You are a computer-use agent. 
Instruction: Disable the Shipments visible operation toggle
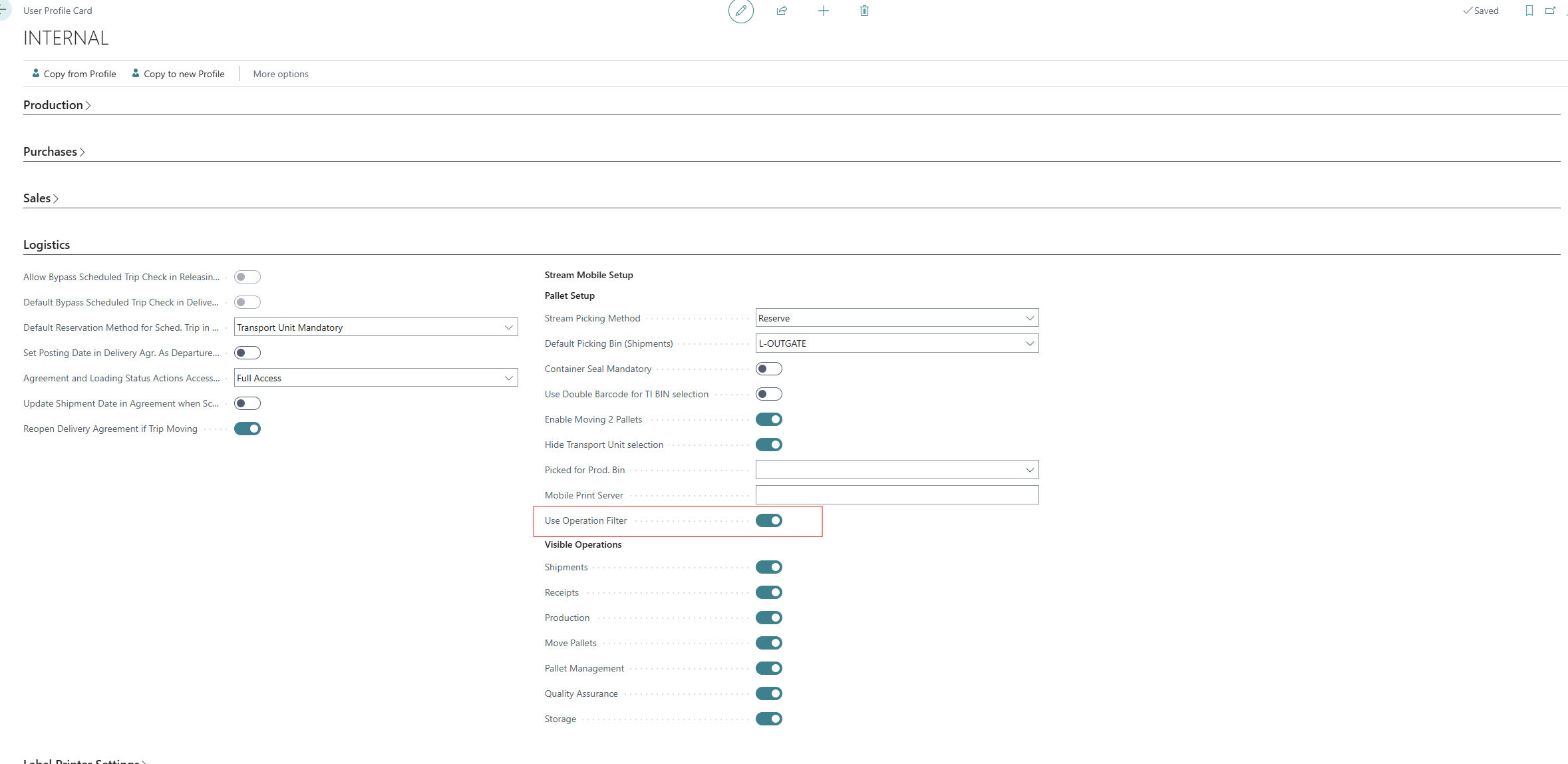click(768, 567)
